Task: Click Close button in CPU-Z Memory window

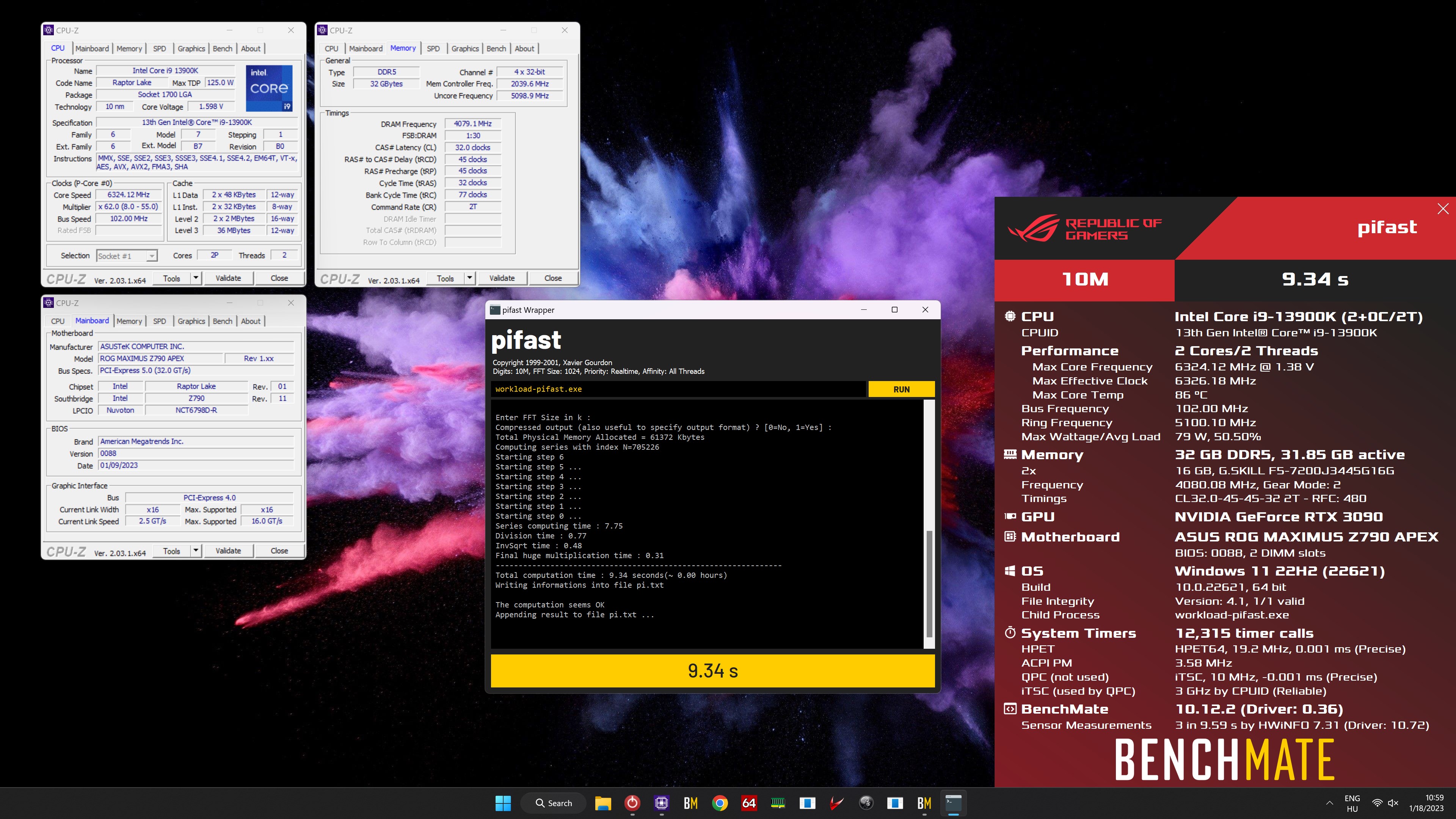Action: tap(553, 278)
